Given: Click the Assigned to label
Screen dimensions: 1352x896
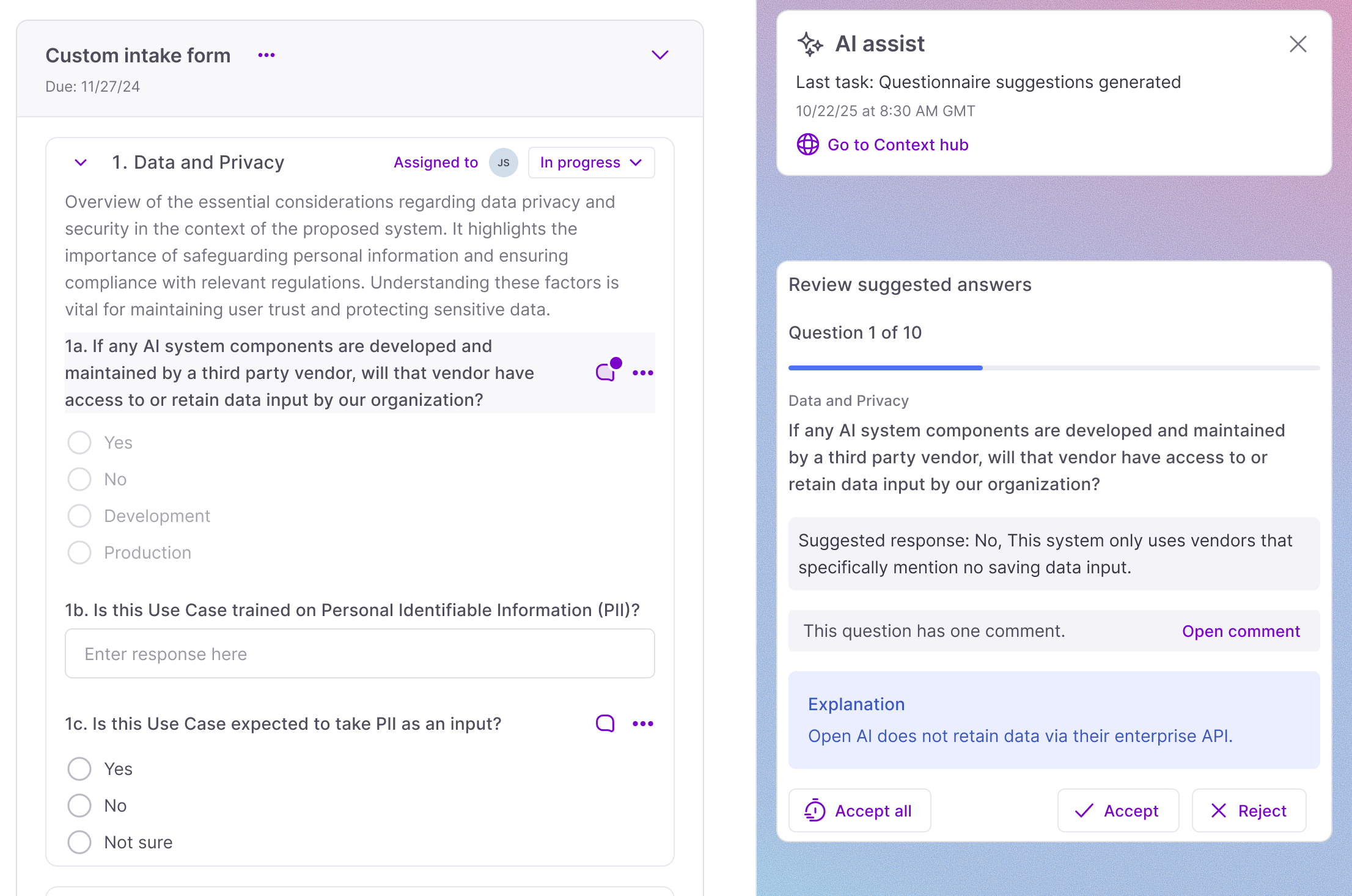Looking at the screenshot, I should 435,163.
